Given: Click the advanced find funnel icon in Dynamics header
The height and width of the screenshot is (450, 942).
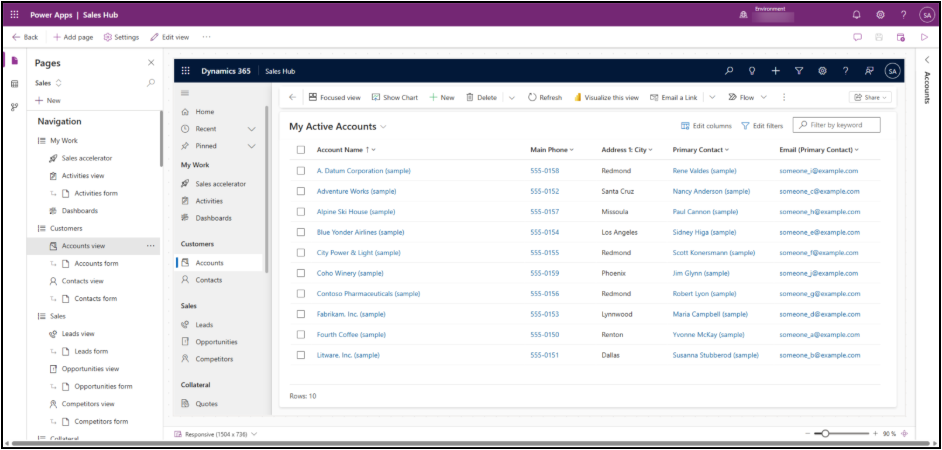Looking at the screenshot, I should 799,71.
